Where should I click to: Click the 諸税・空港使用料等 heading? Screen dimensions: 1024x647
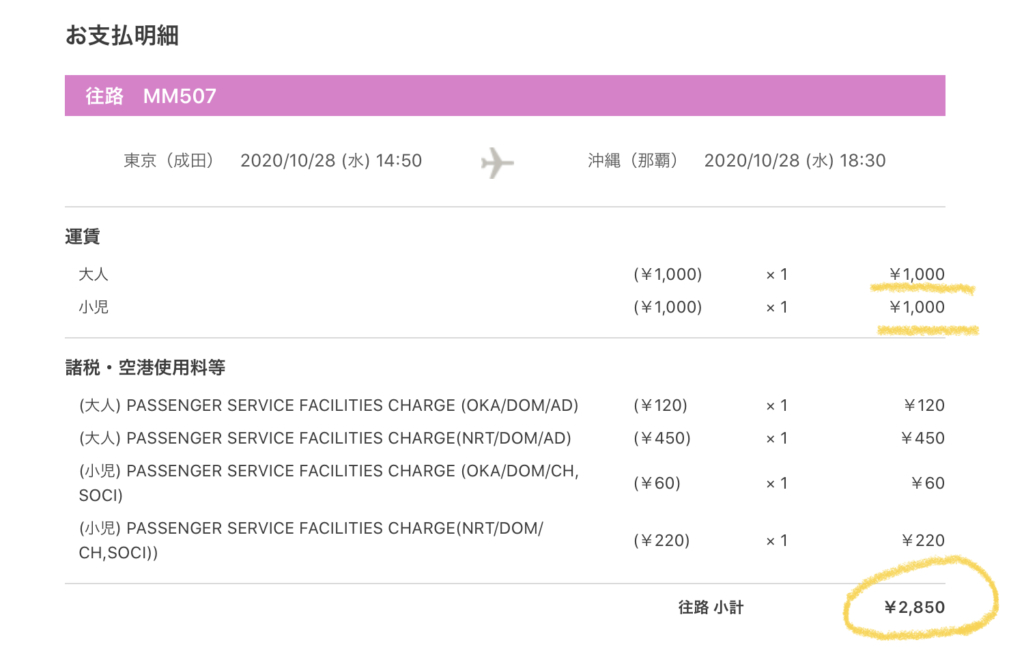coord(145,368)
